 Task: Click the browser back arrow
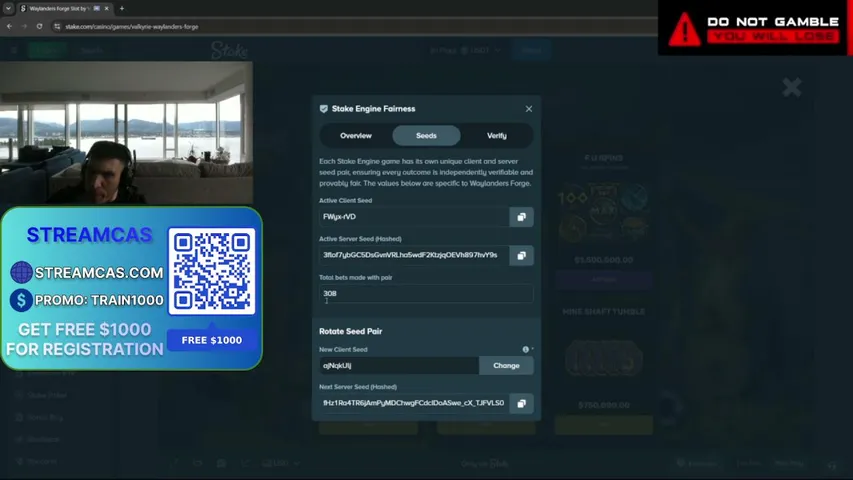coord(9,26)
